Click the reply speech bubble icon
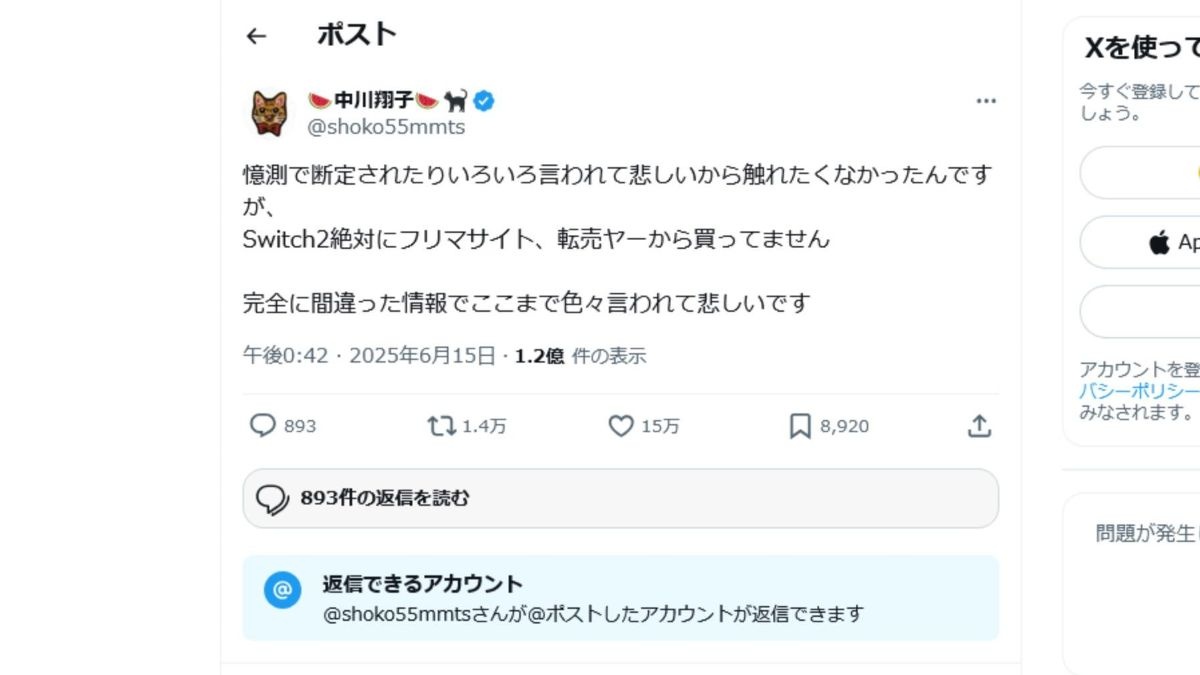This screenshot has height=675, width=1200. (x=262, y=426)
